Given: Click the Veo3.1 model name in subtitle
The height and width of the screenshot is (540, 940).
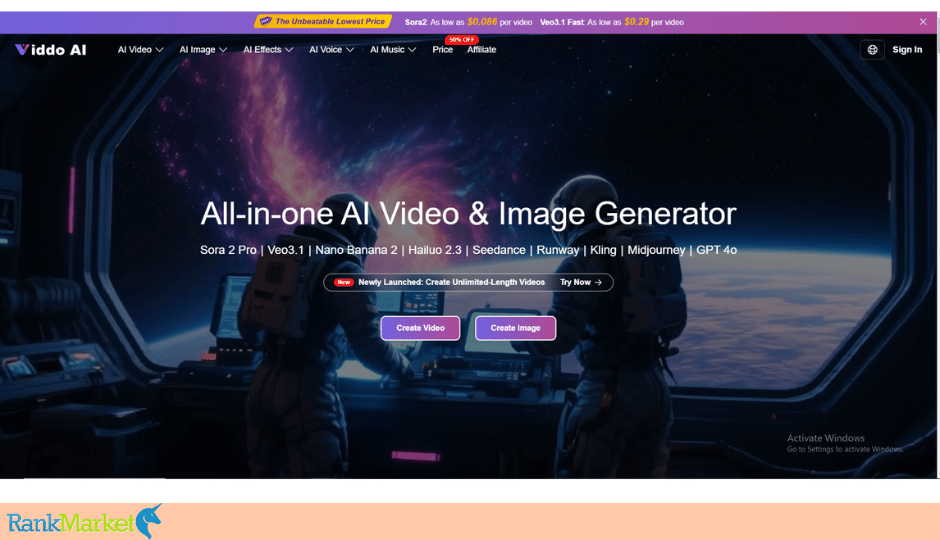Looking at the screenshot, I should [285, 250].
